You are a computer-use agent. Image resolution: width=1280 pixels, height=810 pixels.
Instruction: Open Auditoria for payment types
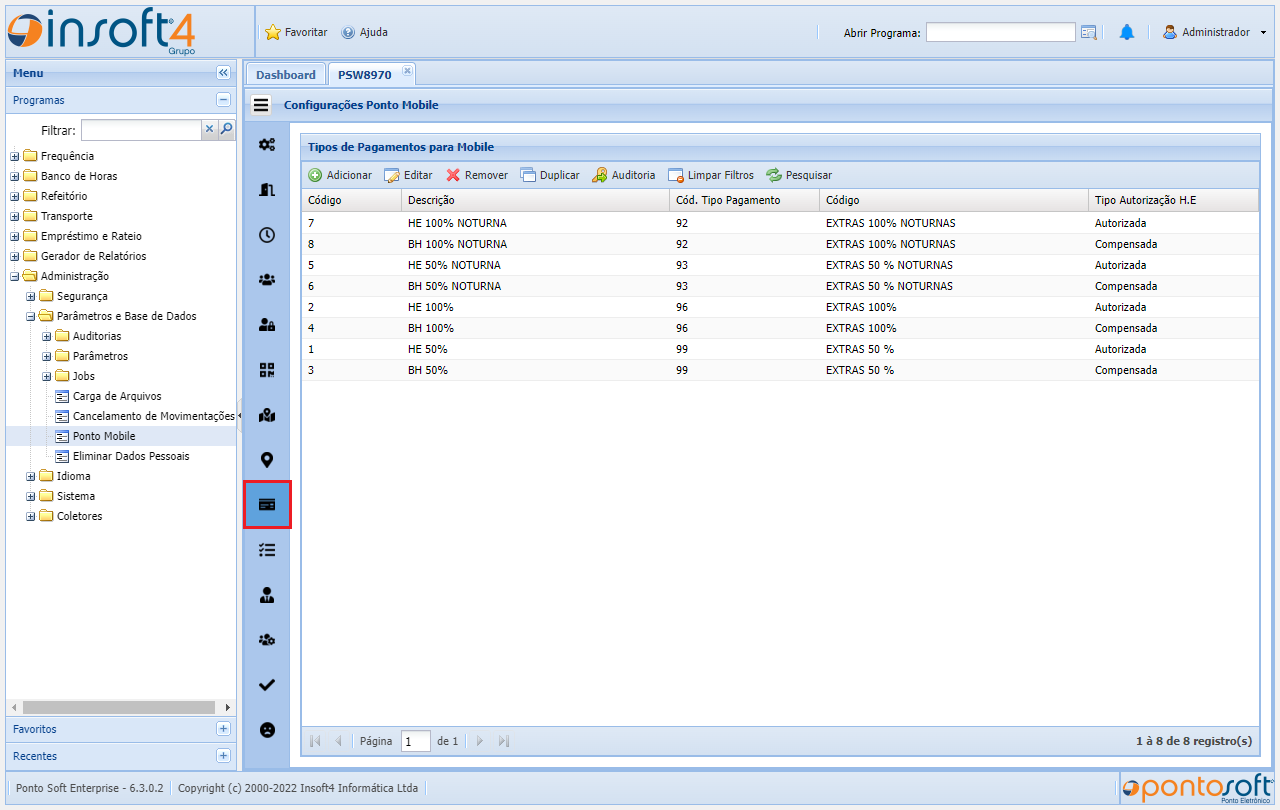coord(624,175)
